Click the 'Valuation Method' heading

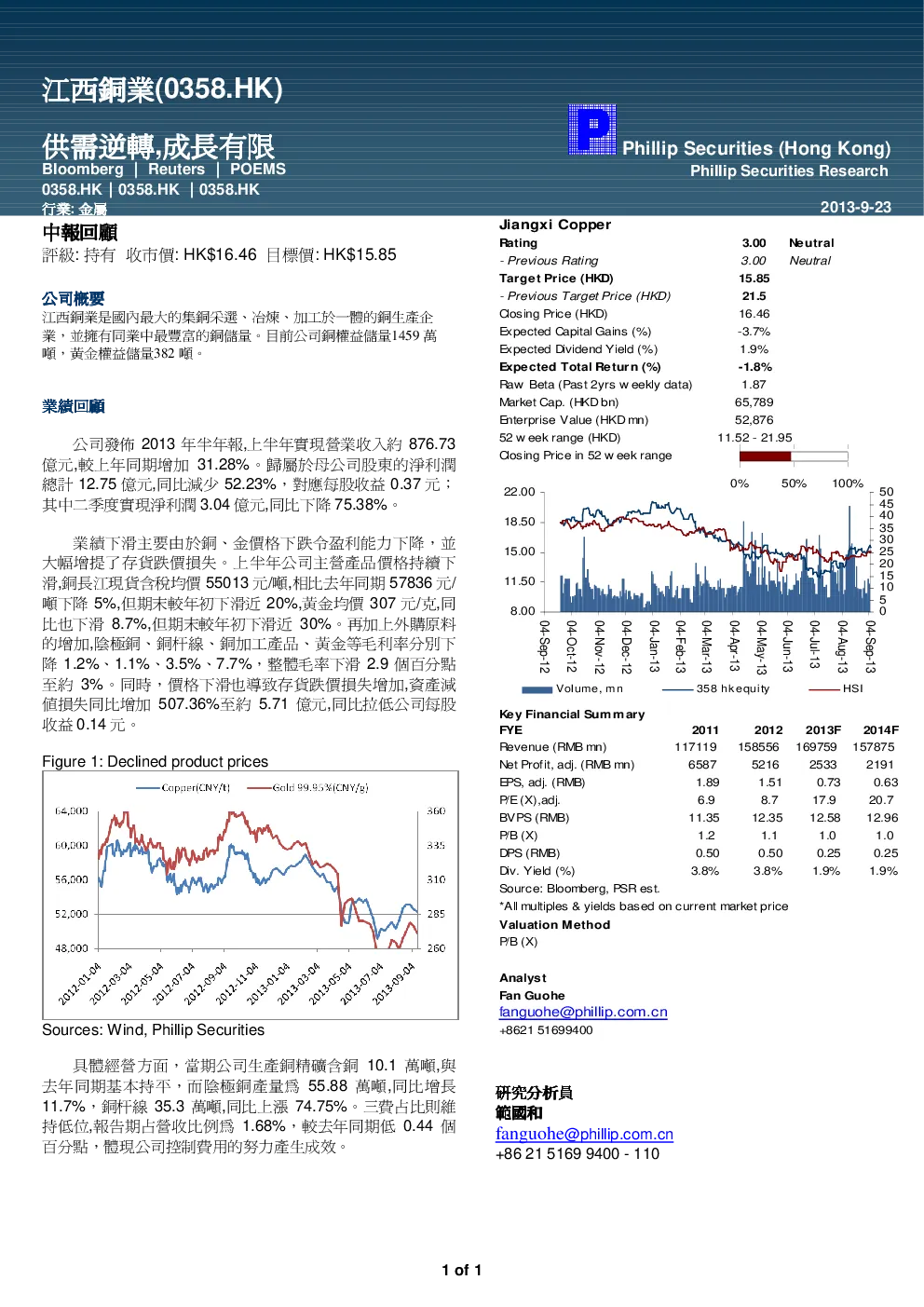tap(554, 924)
